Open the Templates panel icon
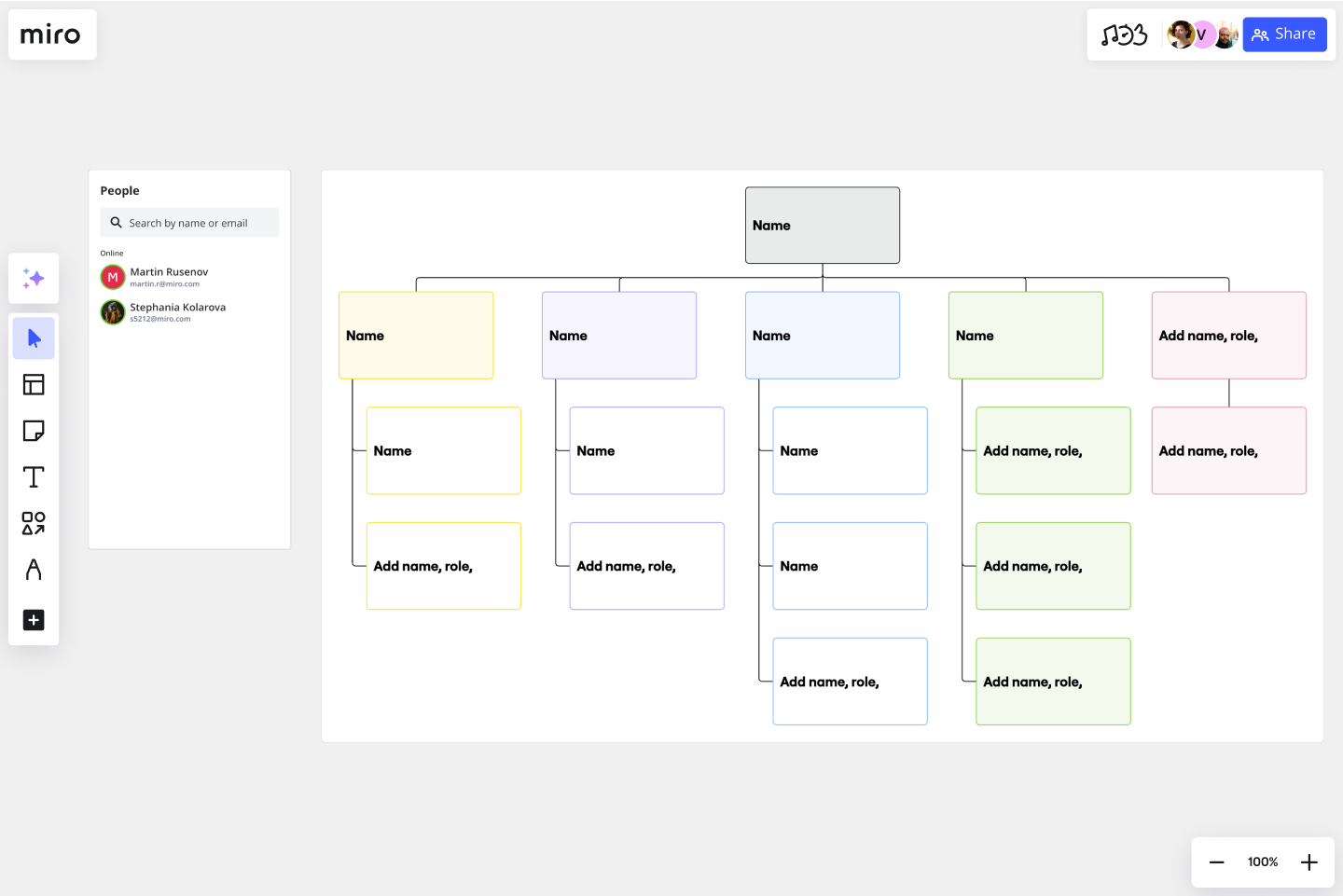This screenshot has width=1343, height=896. pos(34,384)
